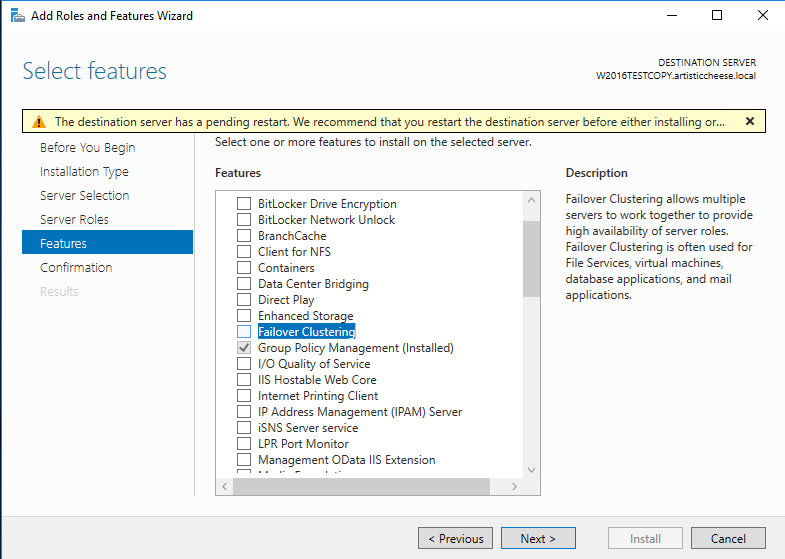Select the Enhanced Storage checkbox
Screen dimensions: 785x559
click(244, 316)
